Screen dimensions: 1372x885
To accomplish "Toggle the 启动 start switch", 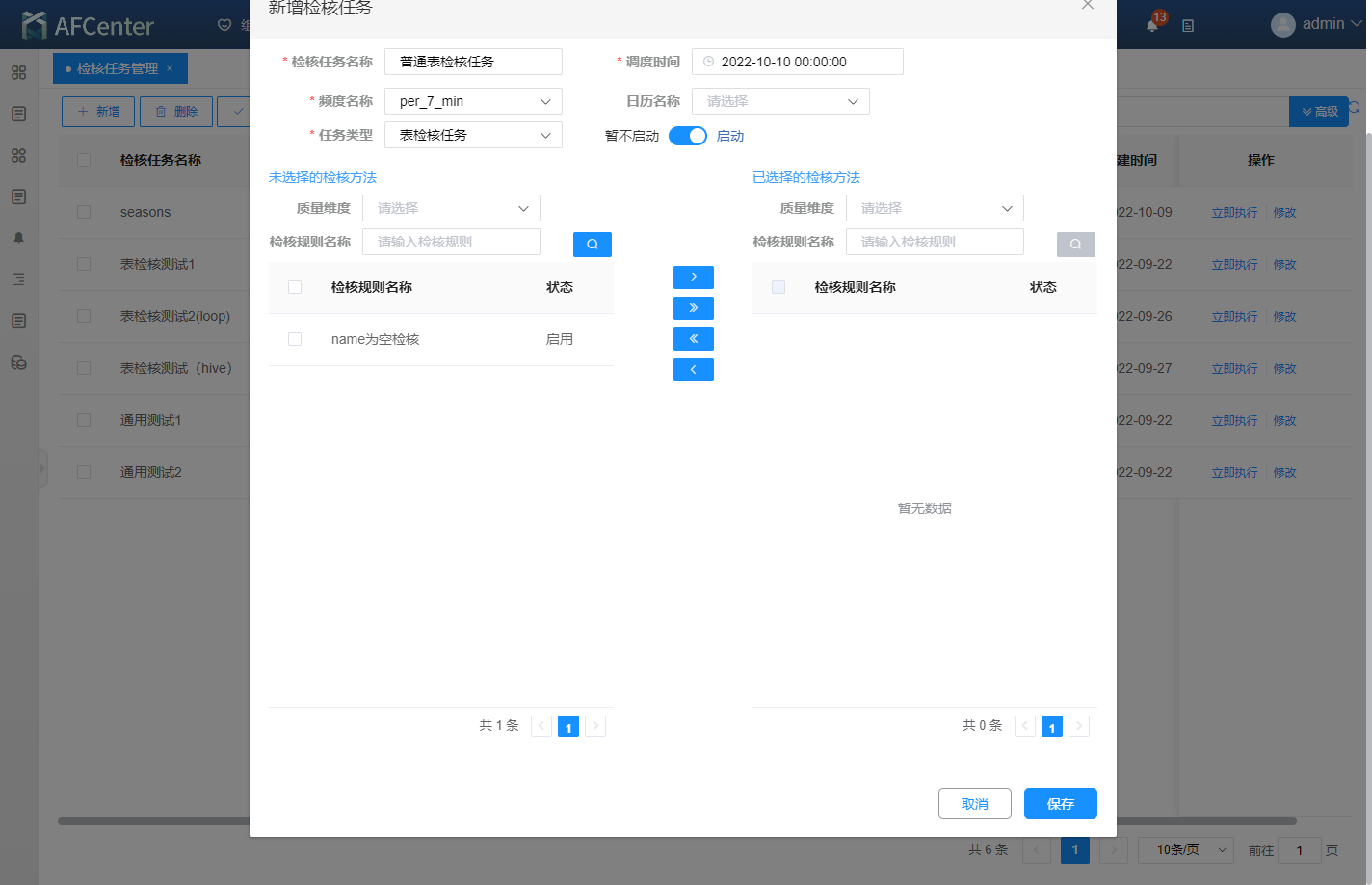I will click(687, 136).
